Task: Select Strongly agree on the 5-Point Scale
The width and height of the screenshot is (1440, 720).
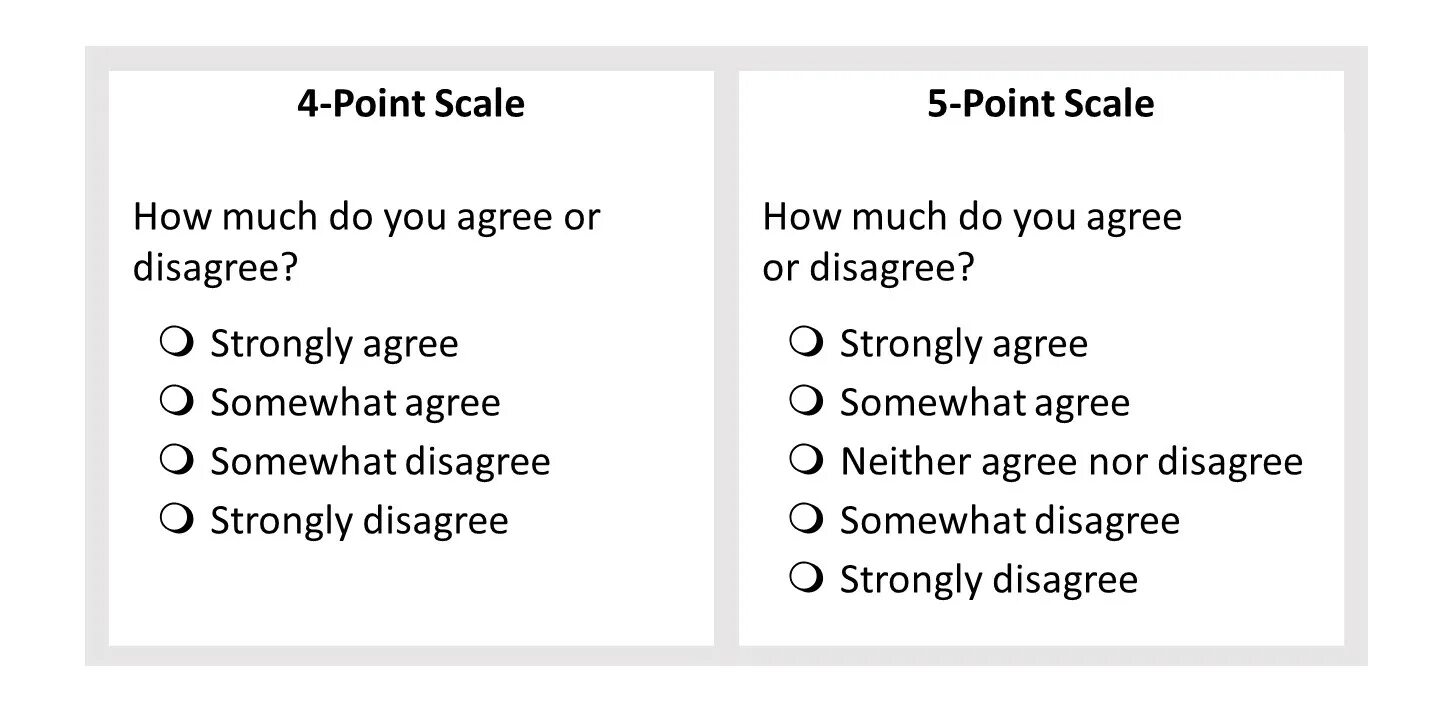Action: tap(806, 342)
